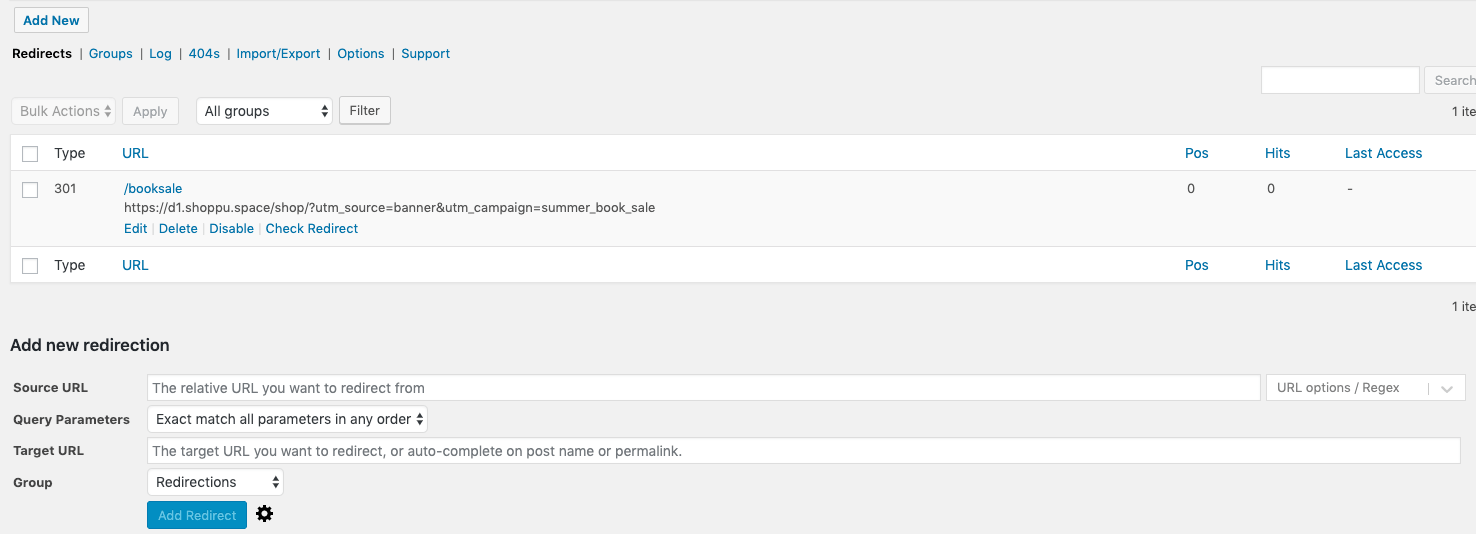Image resolution: width=1476 pixels, height=534 pixels.
Task: Go to the Import/Export tab
Action: pos(278,54)
